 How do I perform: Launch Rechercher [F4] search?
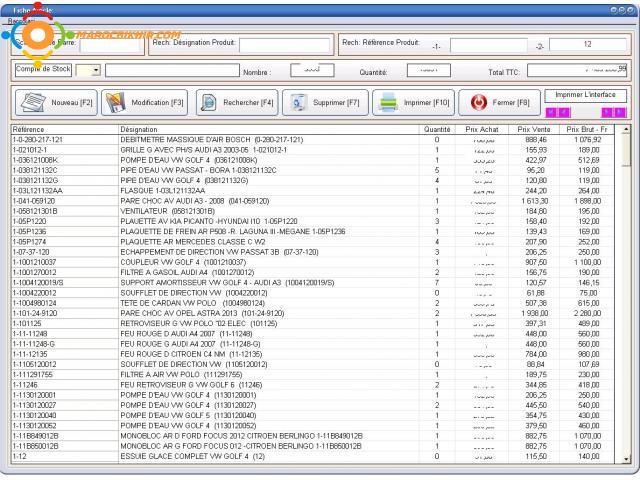(237, 102)
